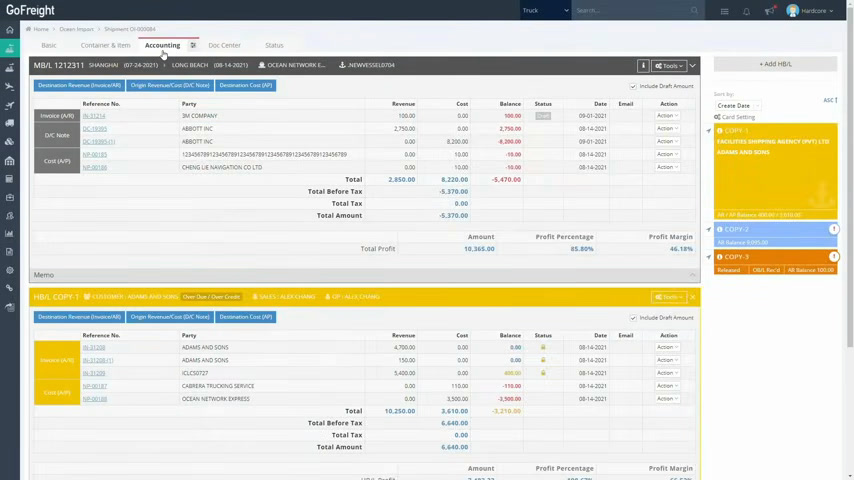Open the warehouse building icon in the sidebar
The image size is (854, 480).
[x=10, y=161]
